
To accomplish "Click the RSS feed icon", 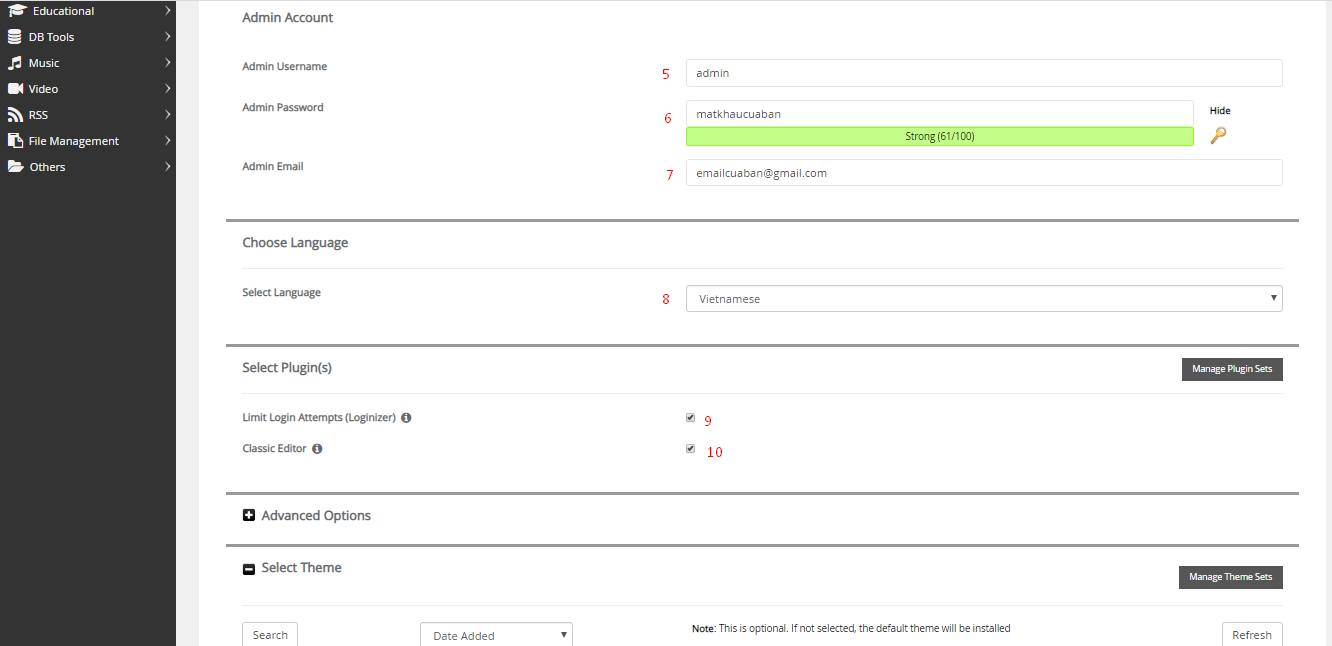I will (14, 115).
